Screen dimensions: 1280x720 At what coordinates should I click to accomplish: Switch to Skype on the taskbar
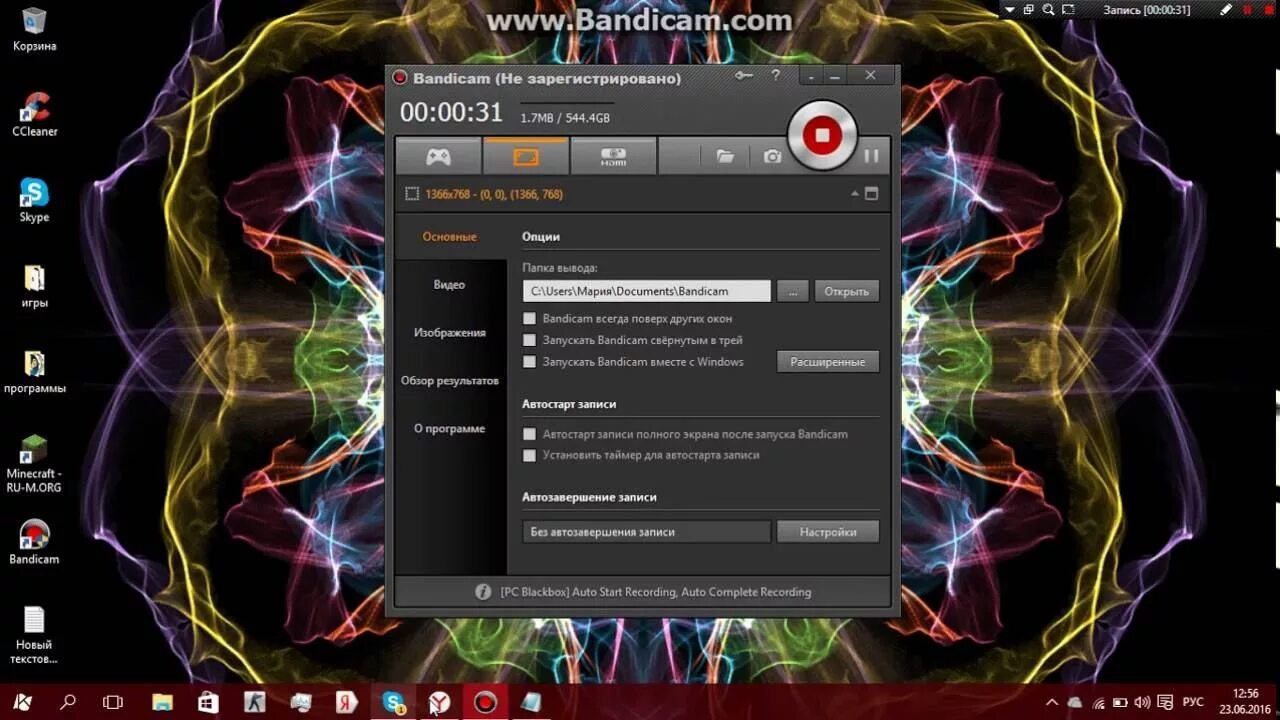[x=393, y=702]
